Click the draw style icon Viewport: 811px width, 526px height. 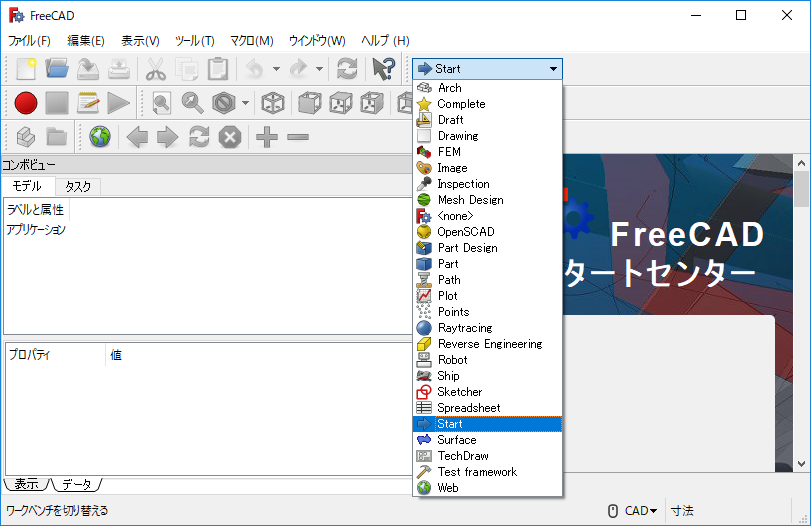pos(224,103)
